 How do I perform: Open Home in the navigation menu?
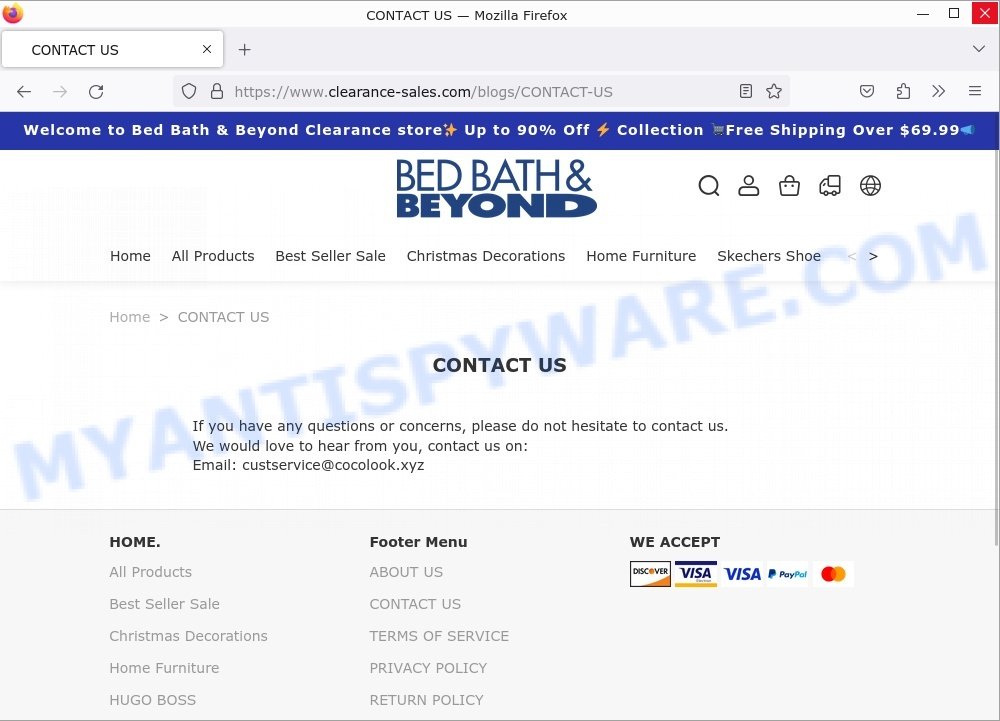pos(130,256)
